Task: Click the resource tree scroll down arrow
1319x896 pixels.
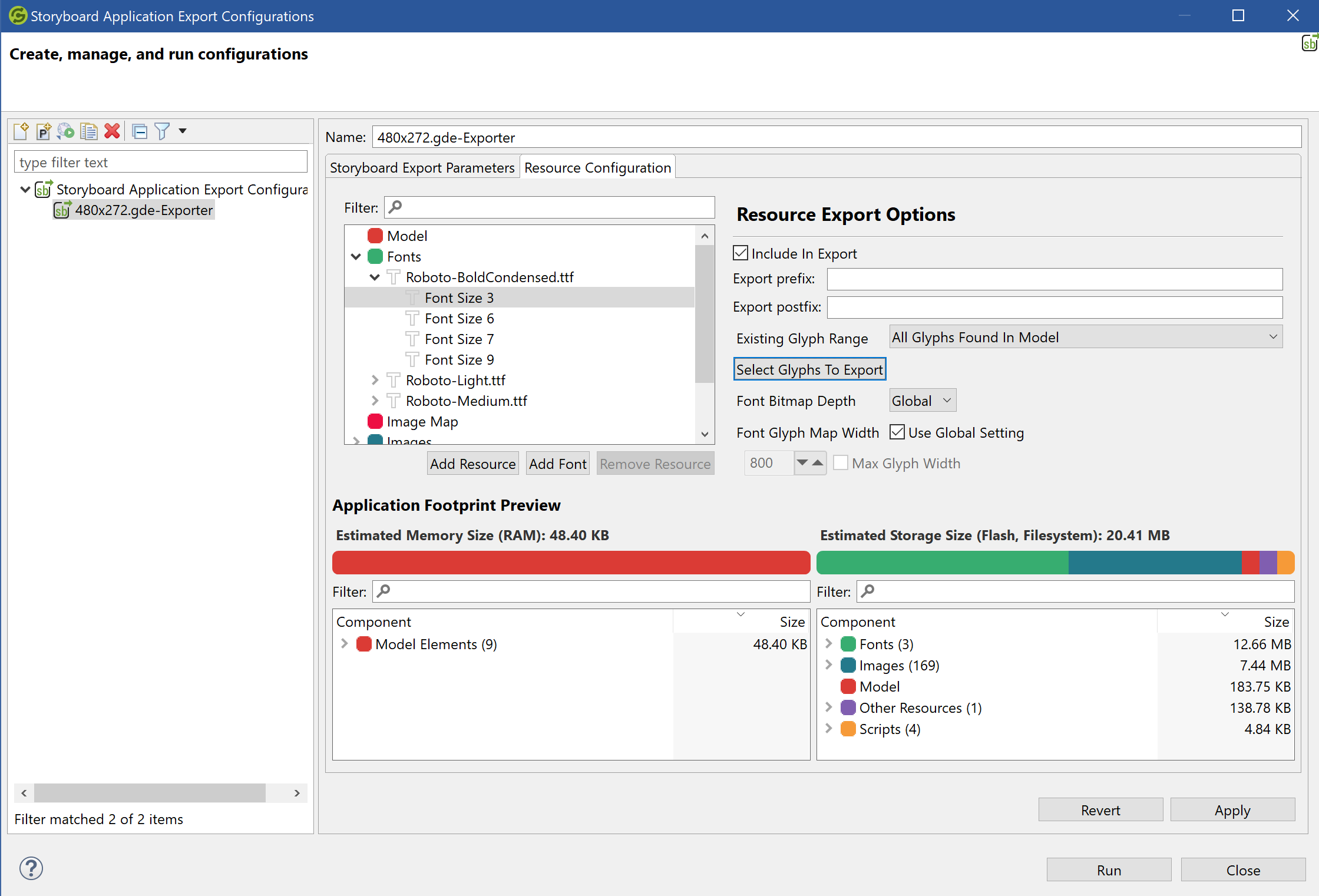Action: (x=705, y=434)
